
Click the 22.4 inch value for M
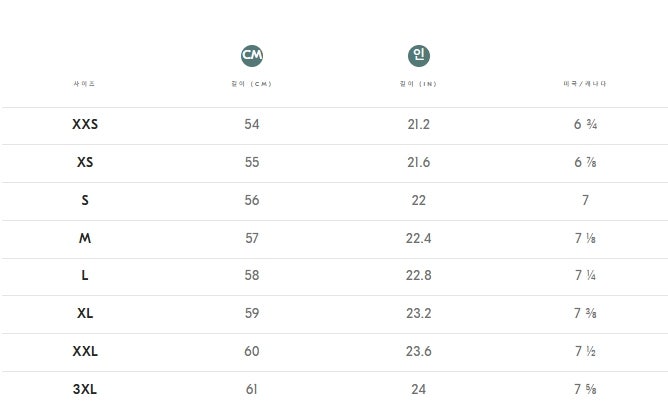coord(418,238)
